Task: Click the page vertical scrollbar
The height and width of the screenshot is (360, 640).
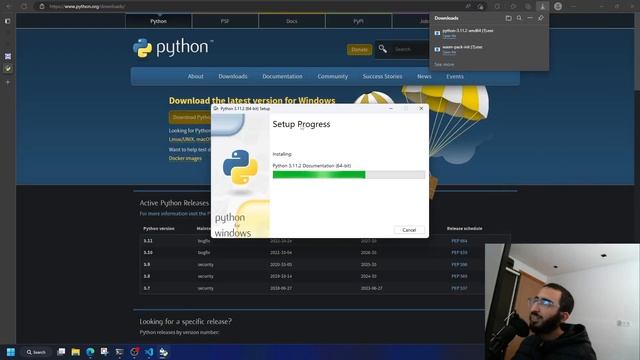Action: (637, 51)
